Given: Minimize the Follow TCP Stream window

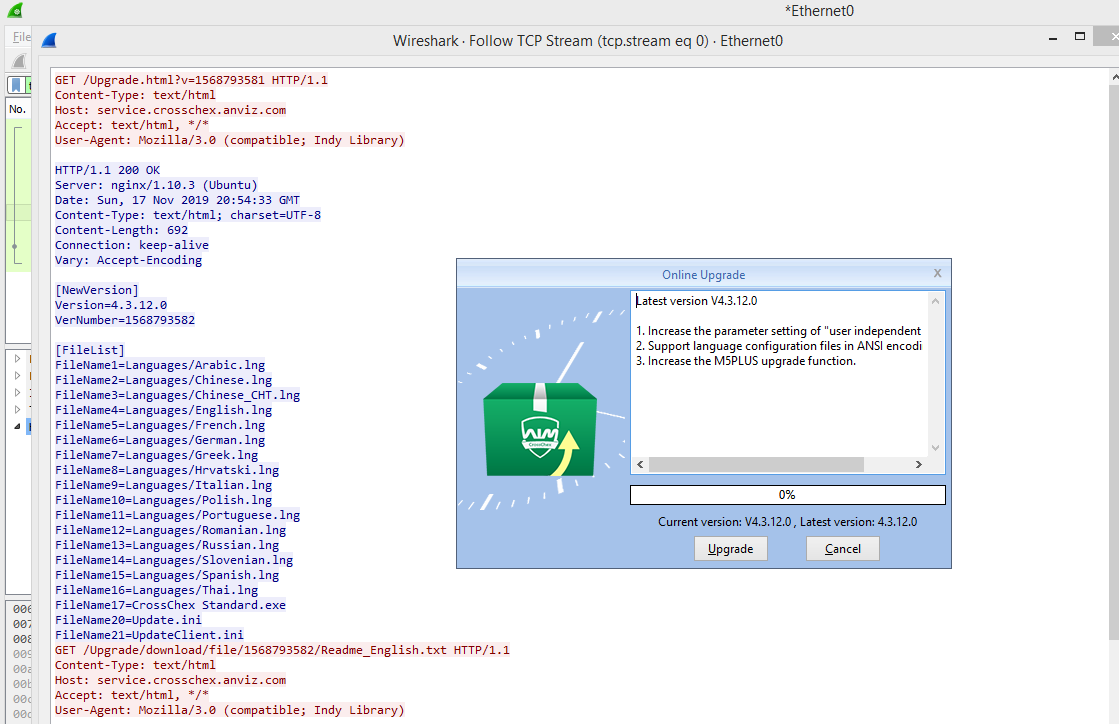Looking at the screenshot, I should [x=1053, y=38].
